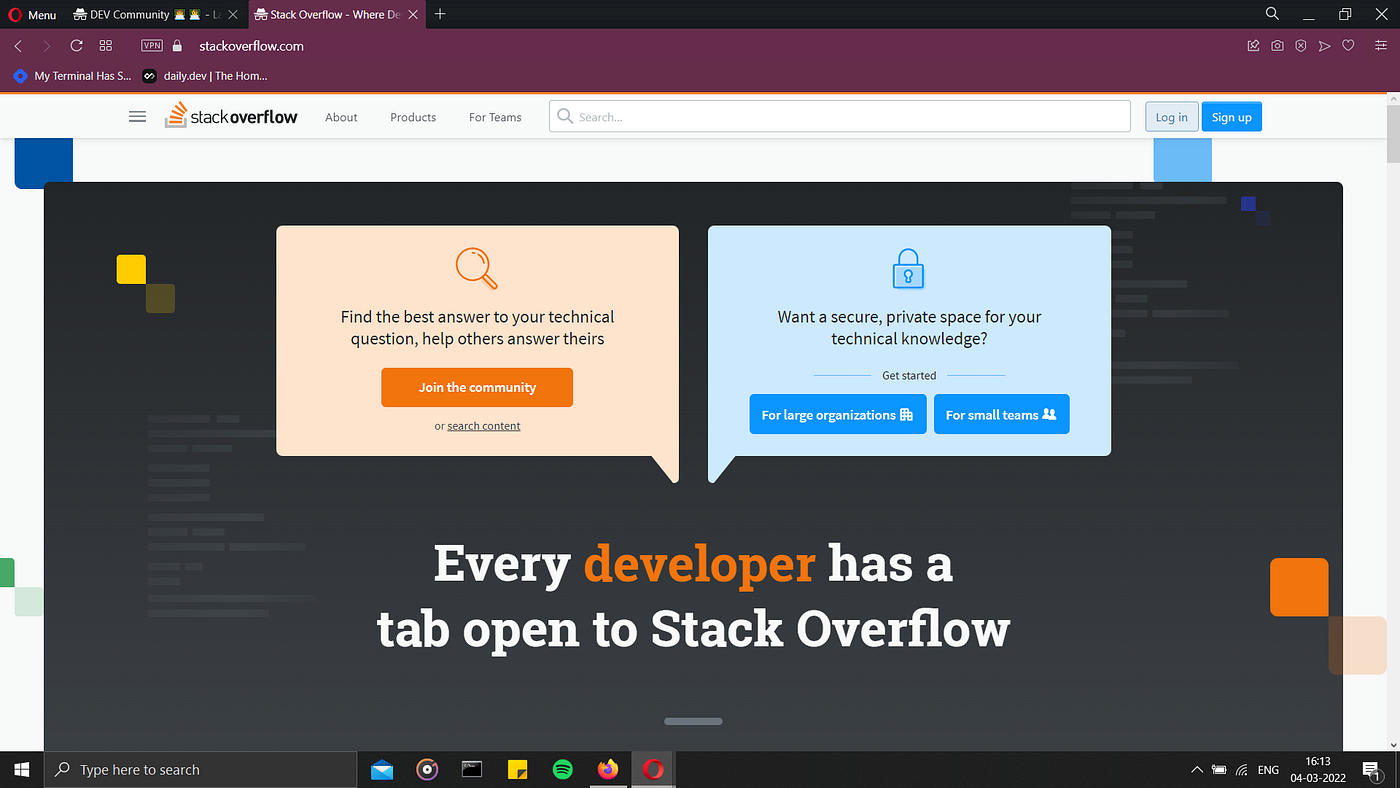Open the My Terminal Has S... bookmark
This screenshot has width=1400, height=788.
[72, 76]
